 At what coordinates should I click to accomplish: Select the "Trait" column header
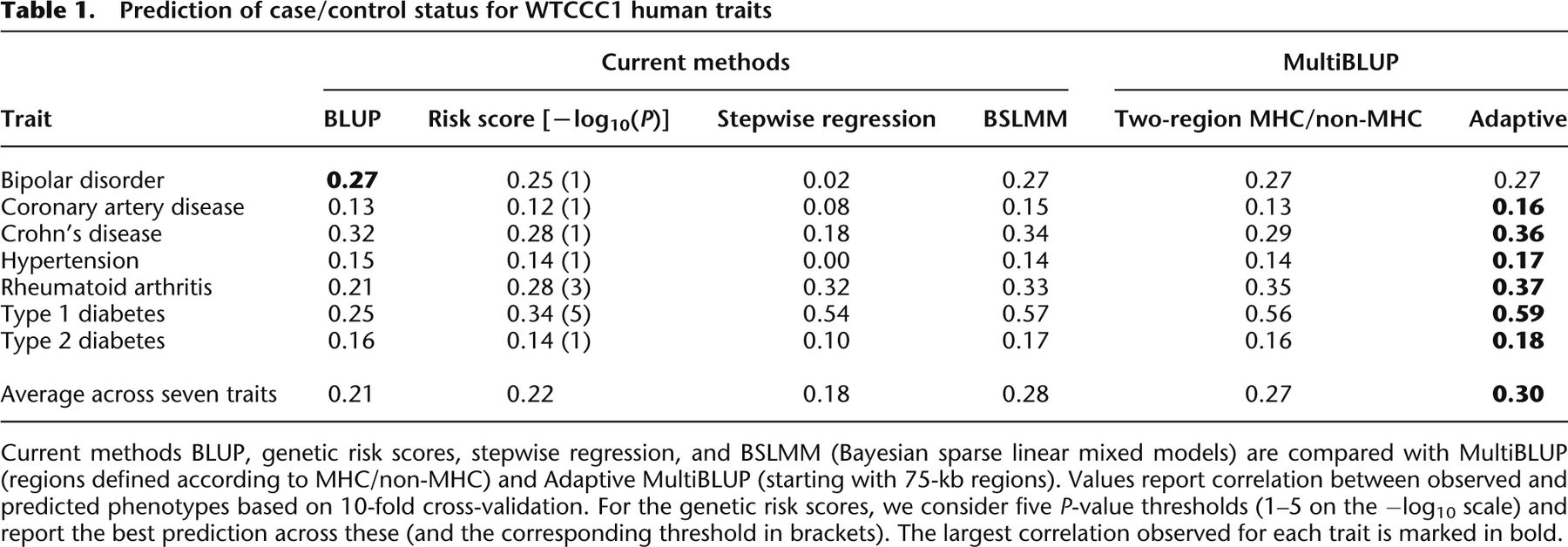click(26, 118)
